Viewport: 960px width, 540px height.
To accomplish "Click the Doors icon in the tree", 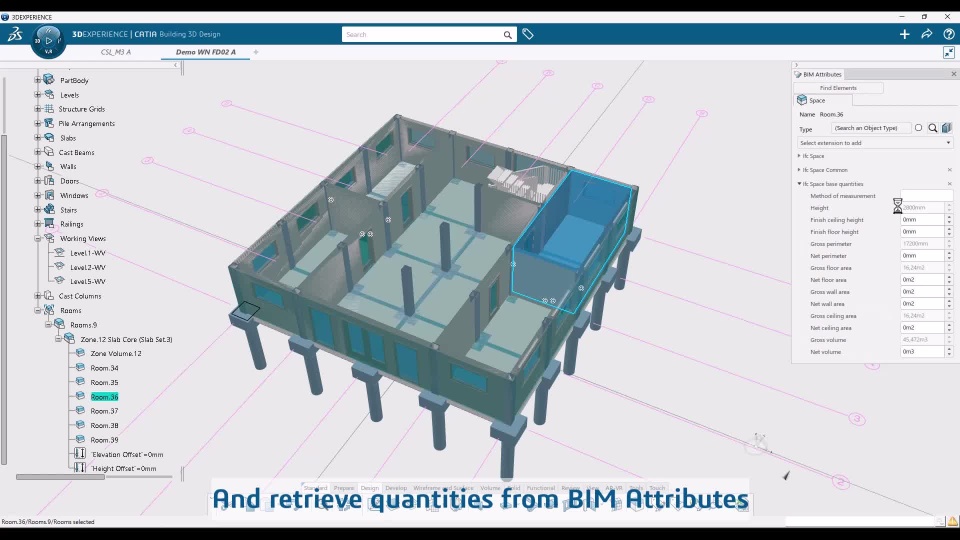I will pyautogui.click(x=49, y=181).
